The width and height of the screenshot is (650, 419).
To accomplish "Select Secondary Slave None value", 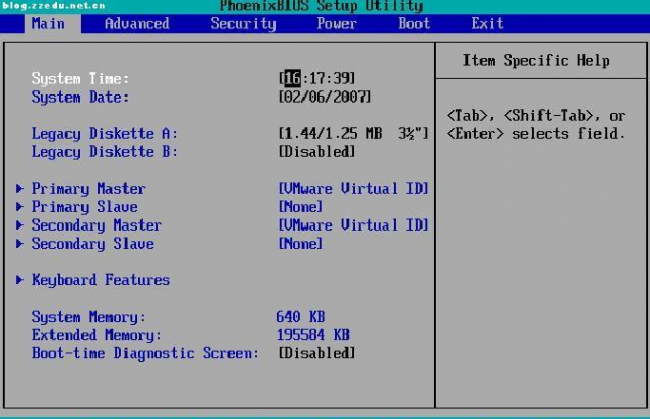I will pos(301,244).
